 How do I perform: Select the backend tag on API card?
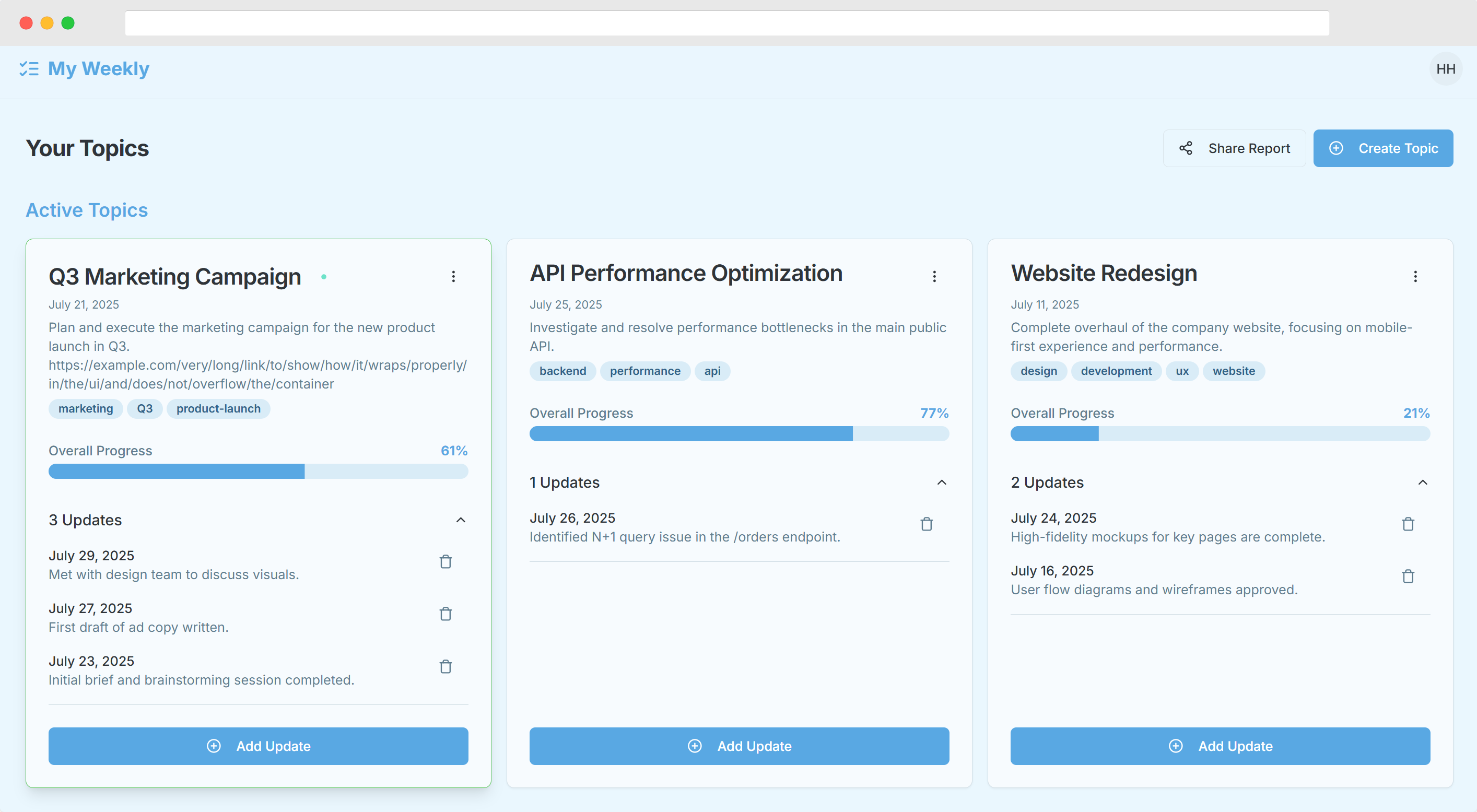click(x=562, y=371)
